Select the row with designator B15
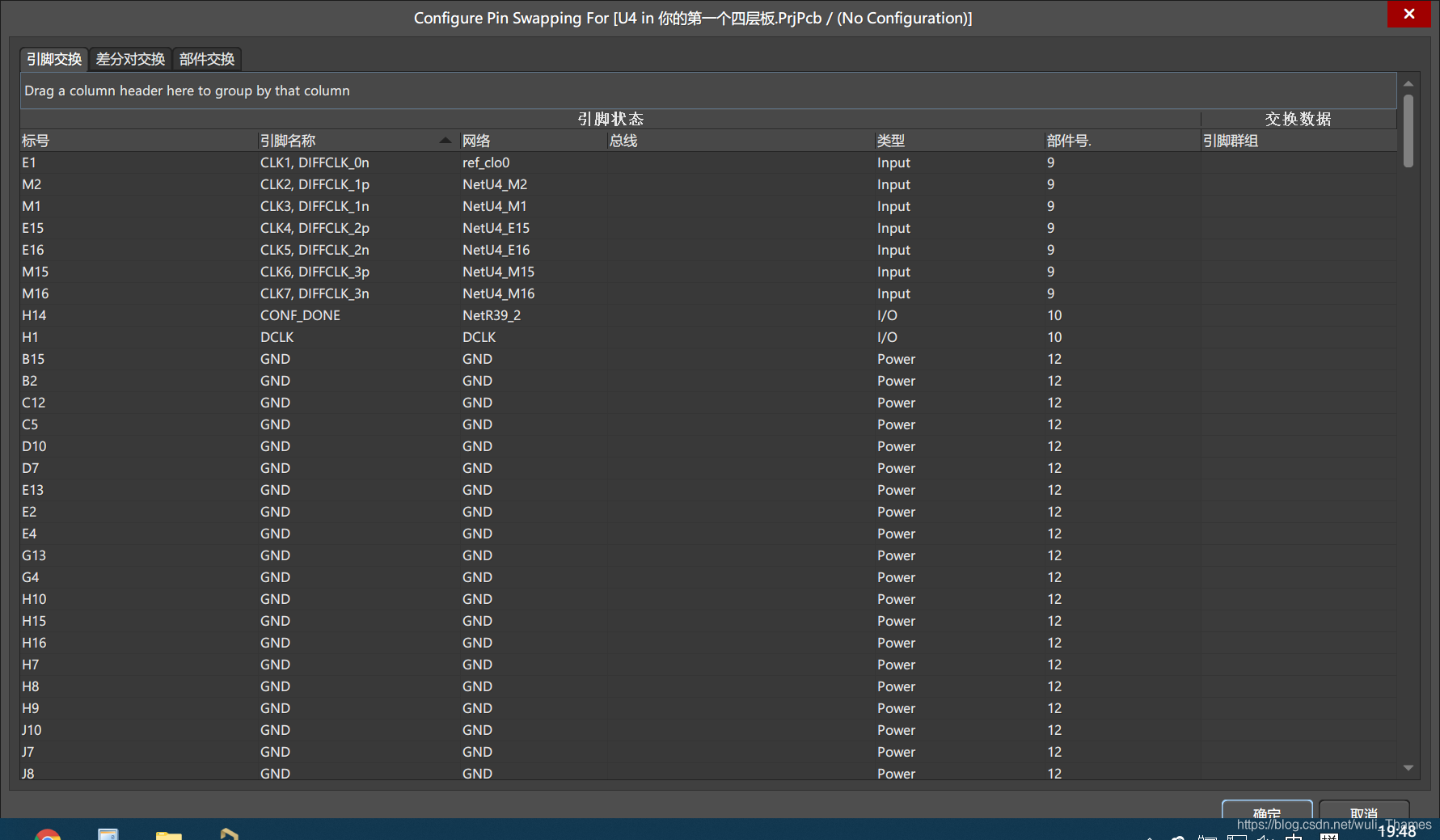The image size is (1440, 840). 708,359
